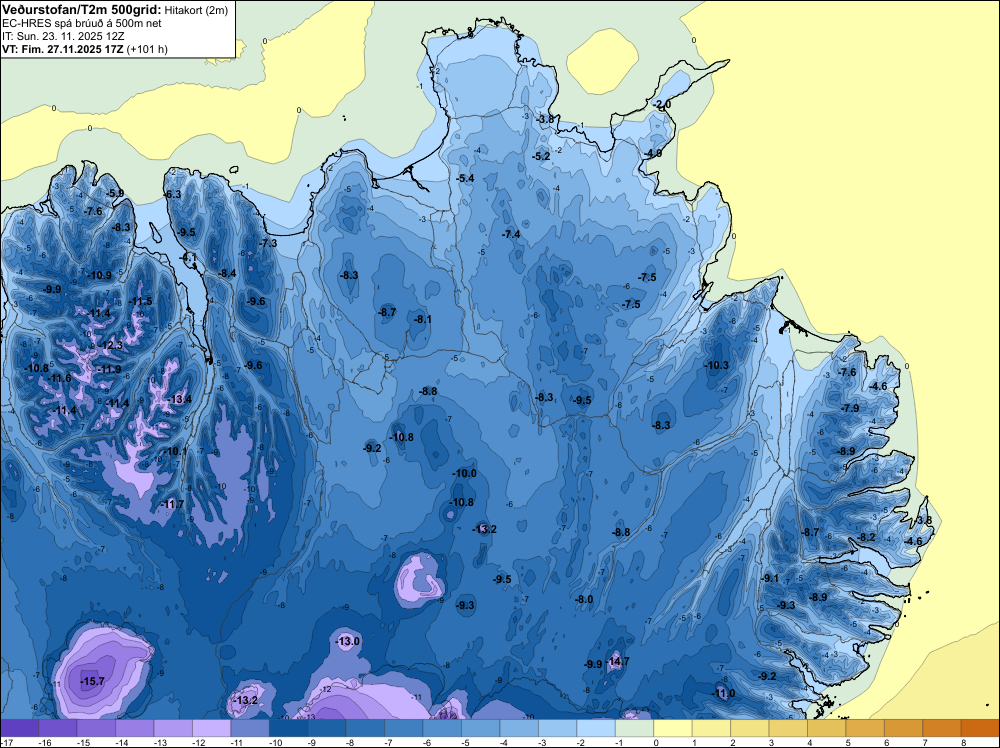The height and width of the screenshot is (748, 1000).
Task: Select the -13.4 temperature reading
Action: 180,399
